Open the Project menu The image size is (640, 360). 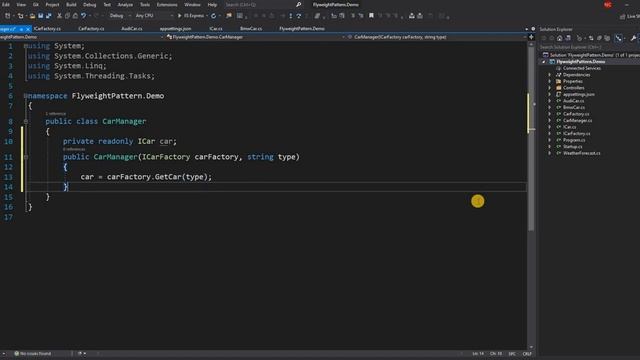click(x=52, y=4)
